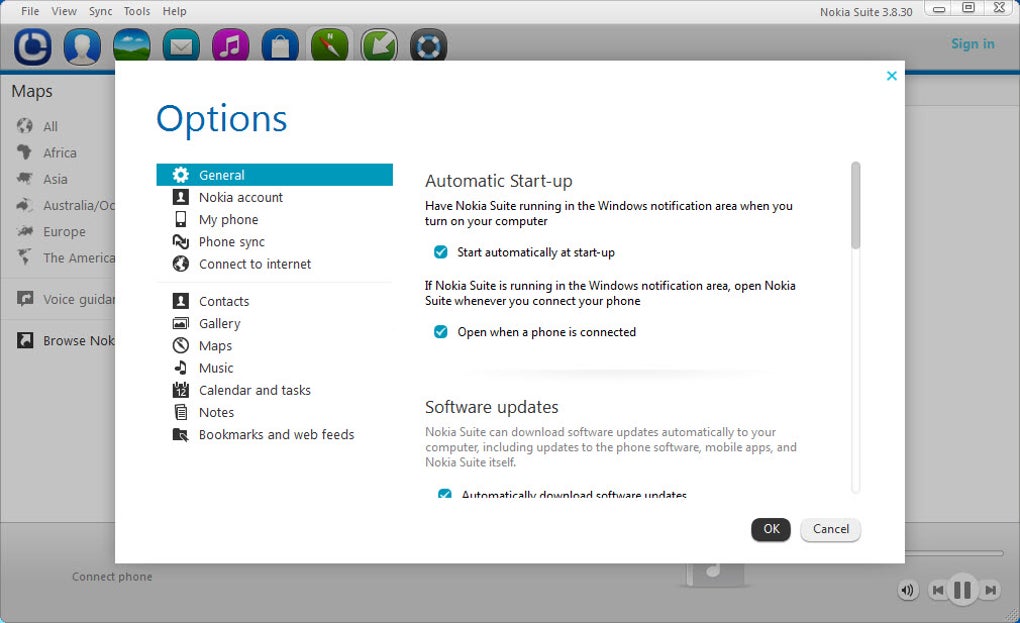The height and width of the screenshot is (623, 1020).
Task: Click the globe icon beside All maps
Action: click(x=25, y=126)
